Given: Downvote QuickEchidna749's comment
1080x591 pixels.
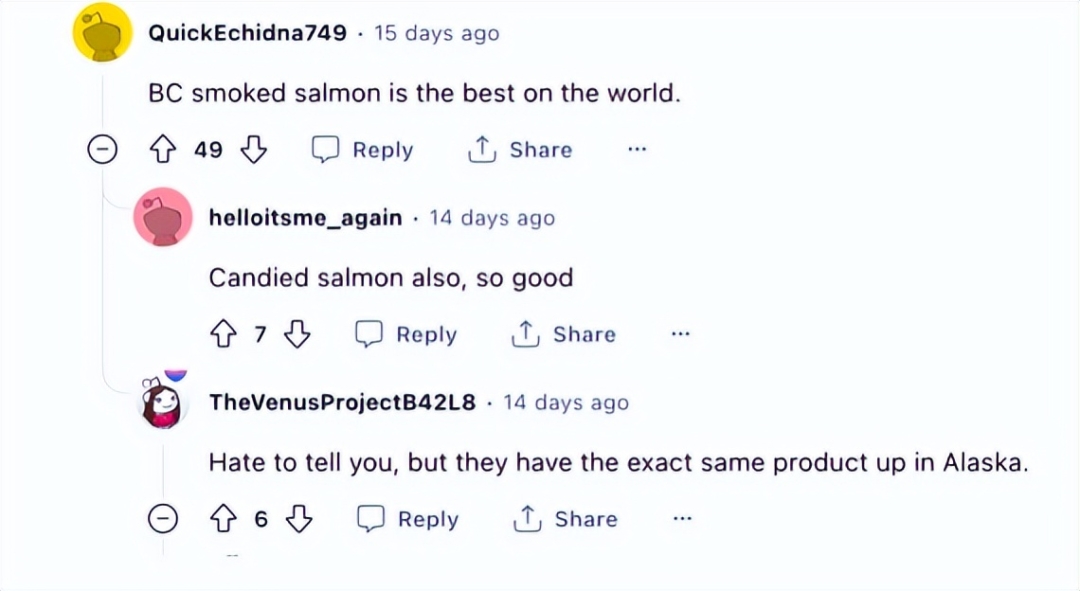Looking at the screenshot, I should (x=253, y=149).
